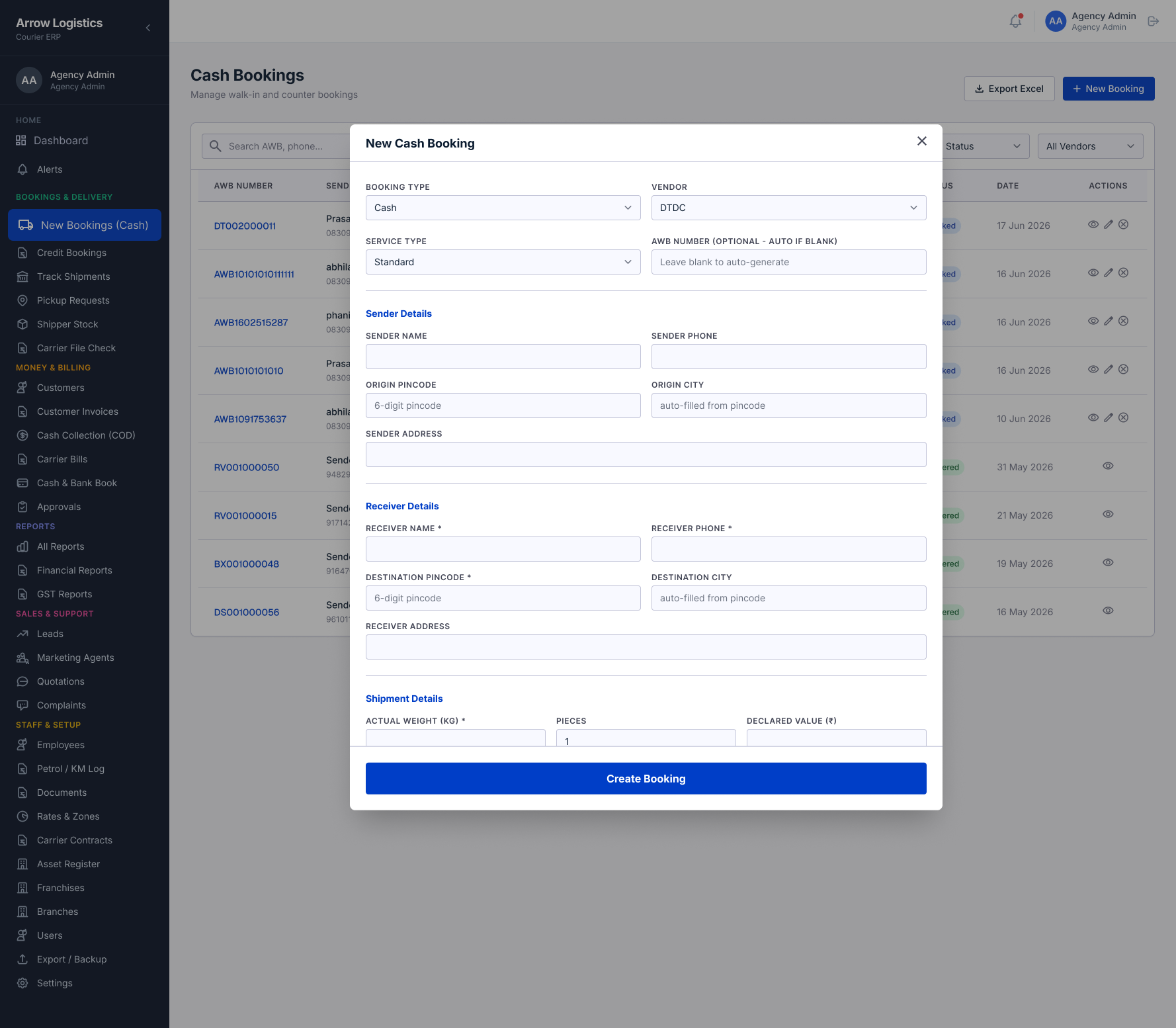Edit booking AWB1602515287 with pencil icon
The width and height of the screenshot is (1176, 1028).
tap(1109, 321)
